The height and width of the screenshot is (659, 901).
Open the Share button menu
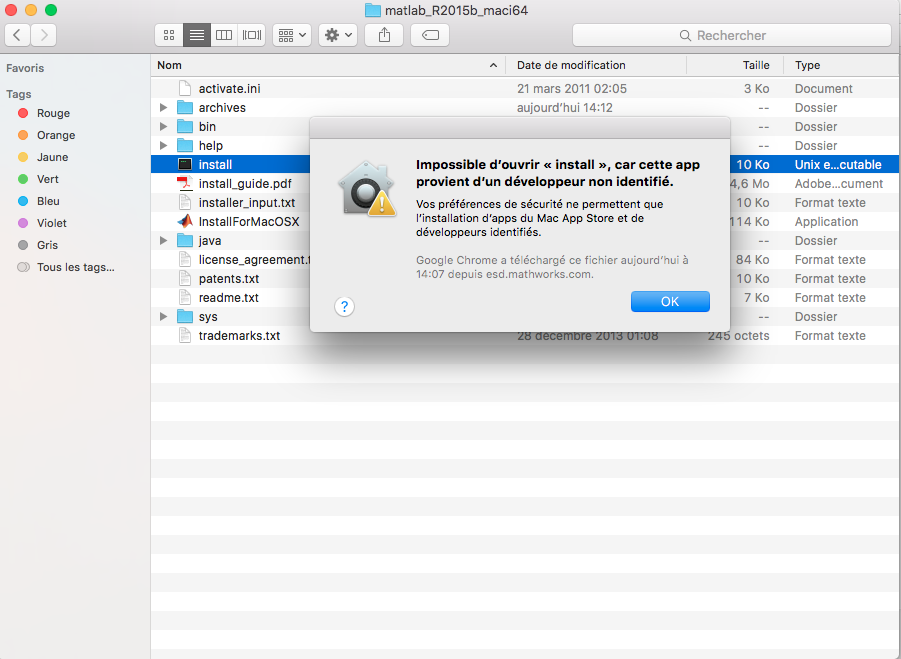point(384,35)
